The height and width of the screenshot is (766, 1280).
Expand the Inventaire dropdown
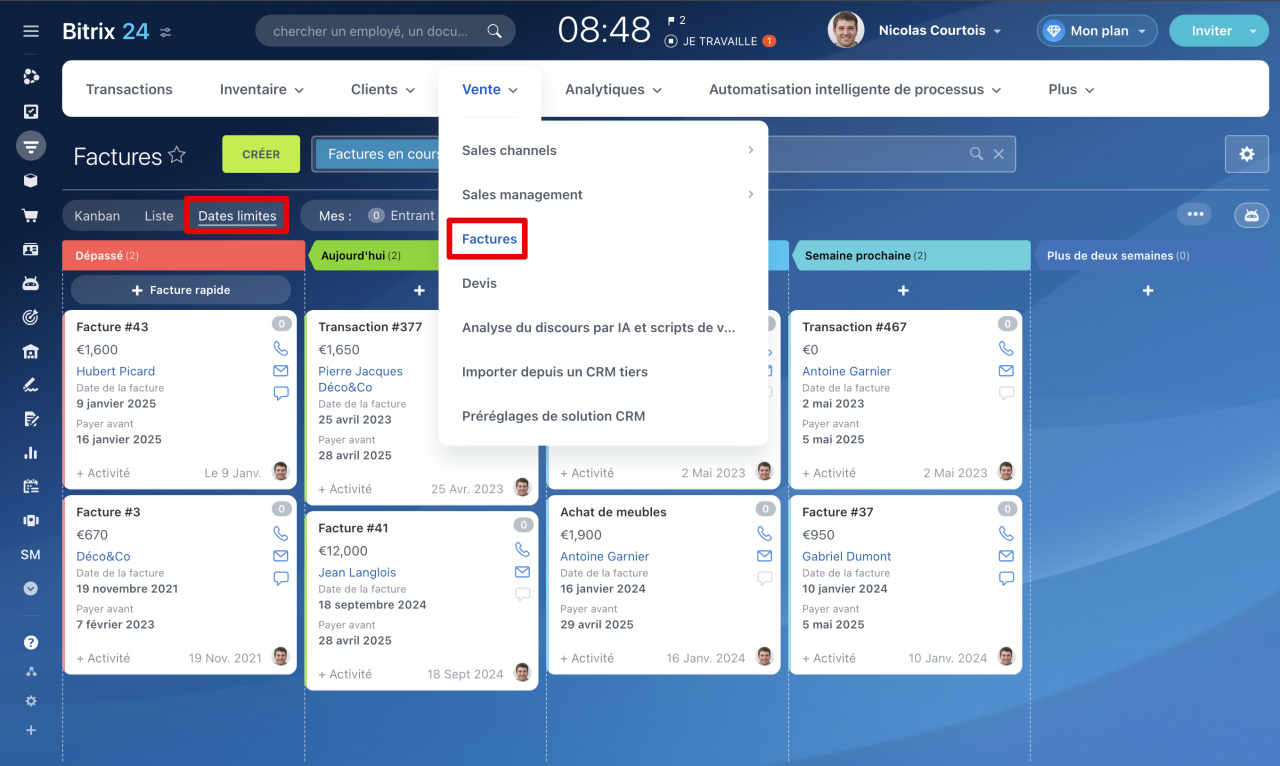click(x=262, y=90)
